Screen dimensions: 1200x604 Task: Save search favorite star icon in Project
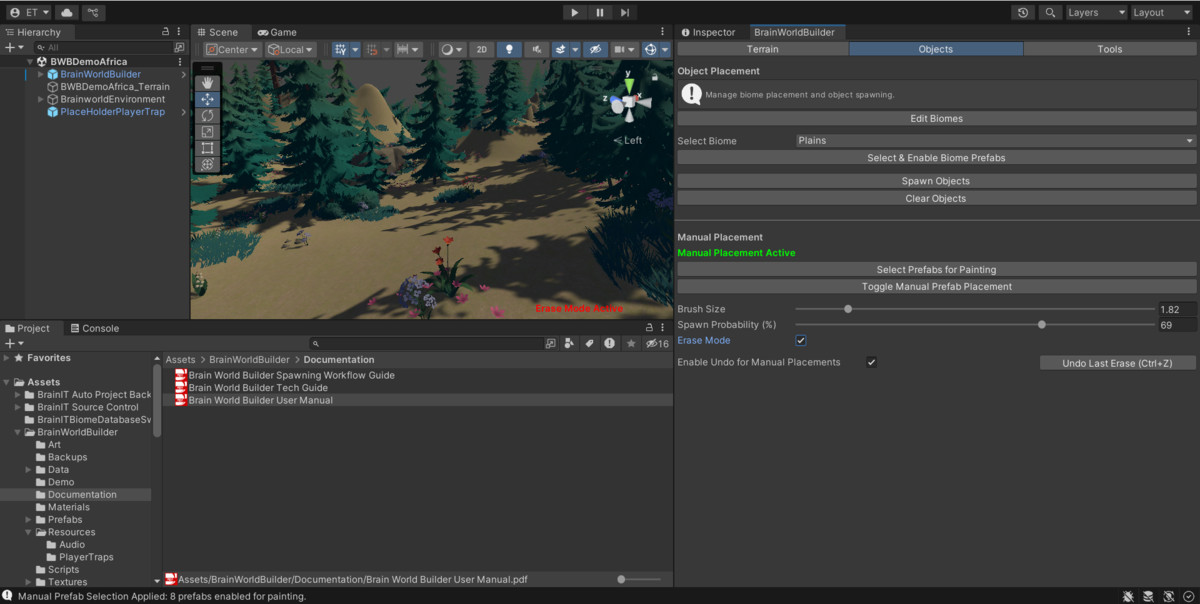coord(630,343)
